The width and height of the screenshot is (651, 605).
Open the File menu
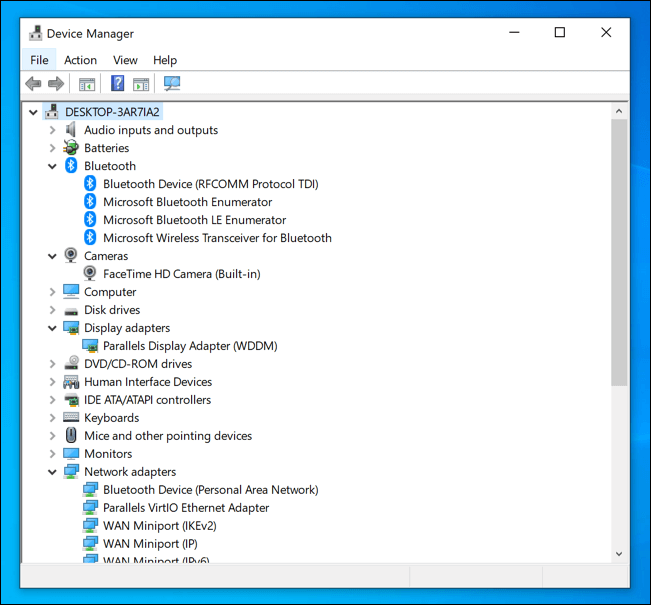click(x=39, y=60)
